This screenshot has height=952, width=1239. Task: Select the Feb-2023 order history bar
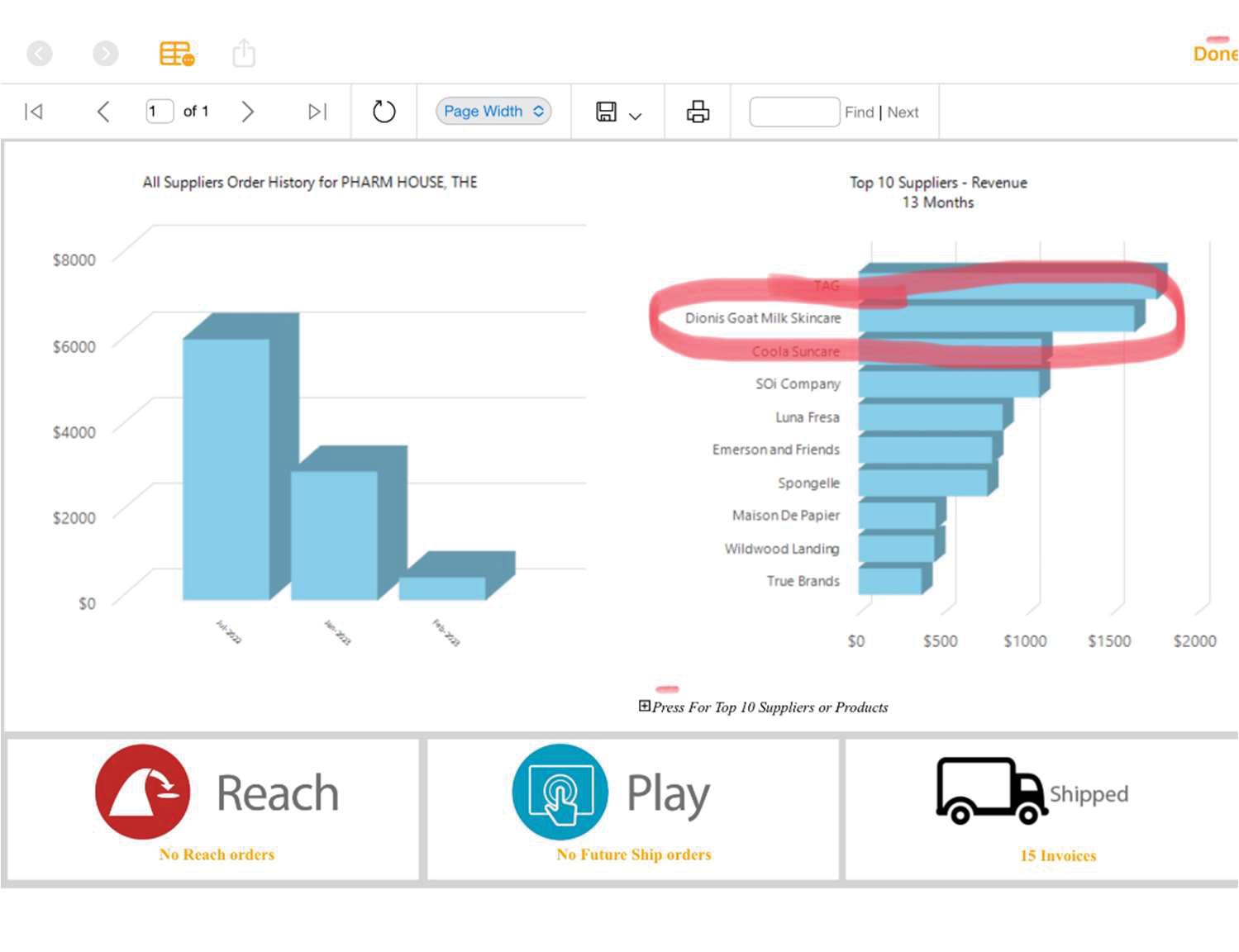pos(442,588)
